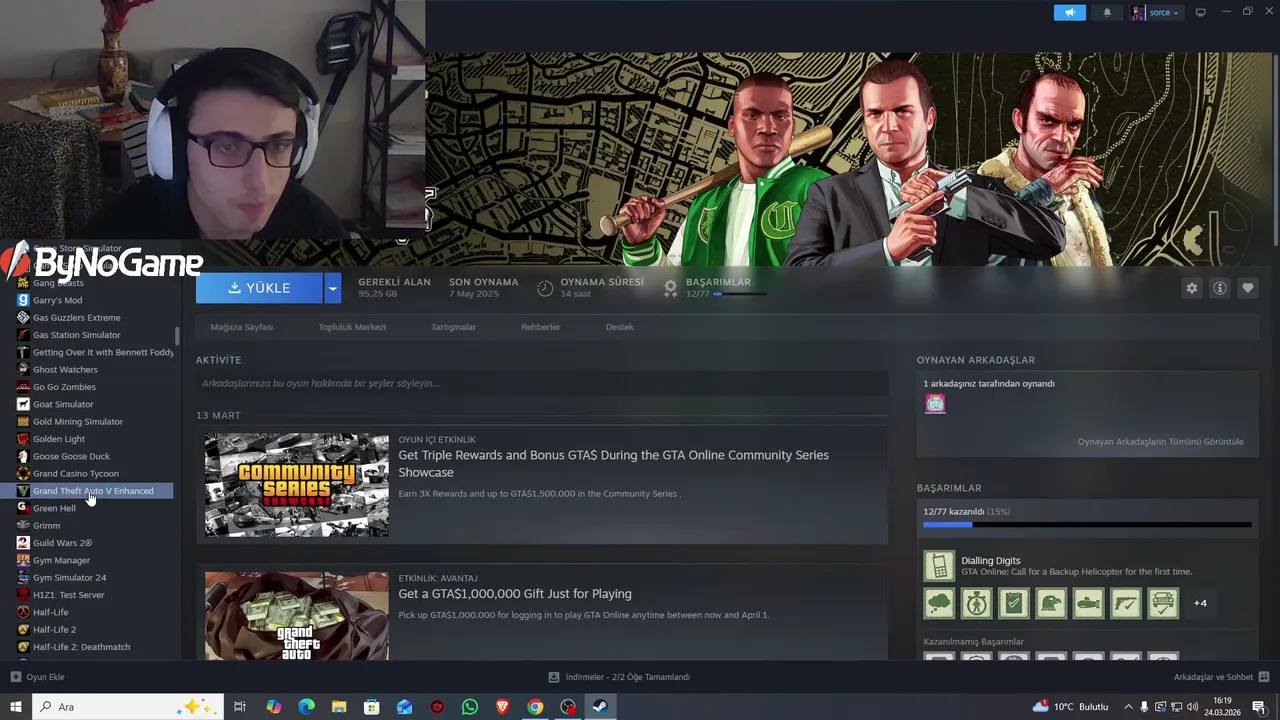The height and width of the screenshot is (720, 1280).
Task: Open WhatsApp from the taskbar
Action: tap(470, 707)
